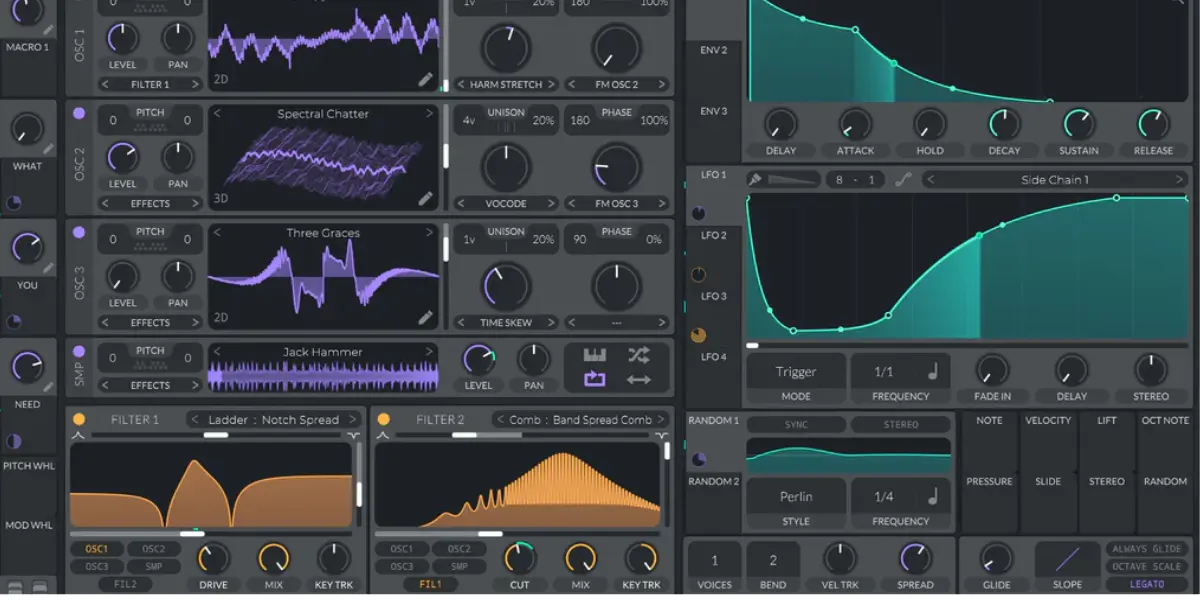
Task: Click the Filter 1 left blend shape icon
Action: click(77, 436)
